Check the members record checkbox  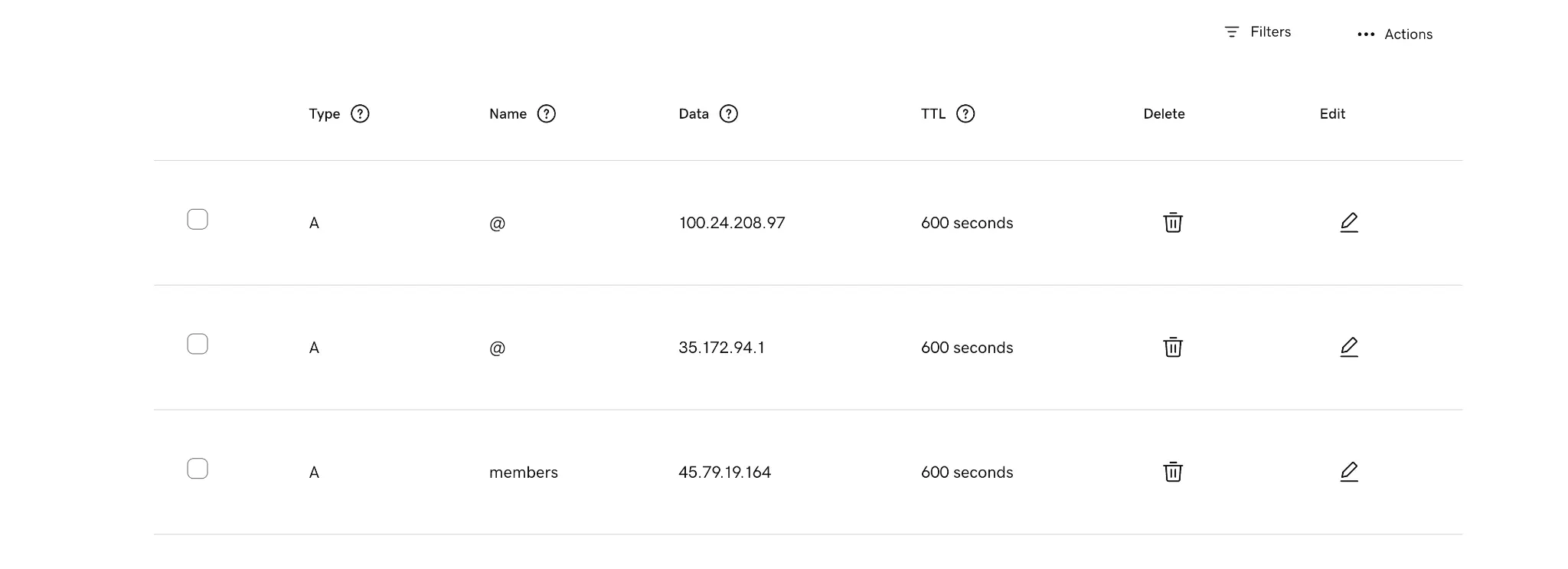click(x=198, y=469)
